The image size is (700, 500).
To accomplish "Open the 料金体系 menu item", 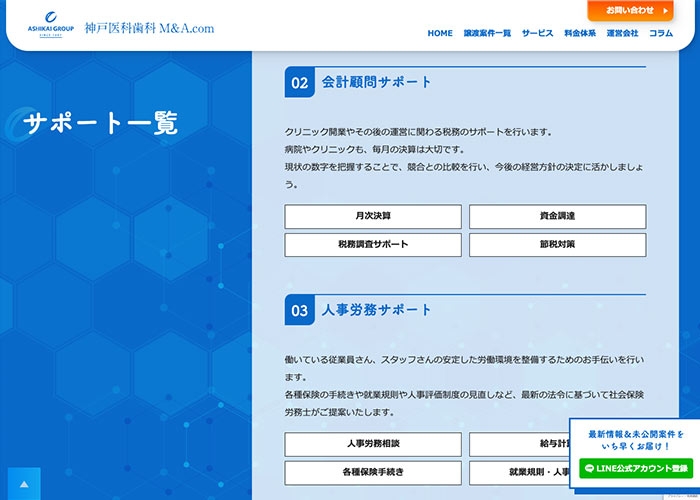I will point(580,33).
